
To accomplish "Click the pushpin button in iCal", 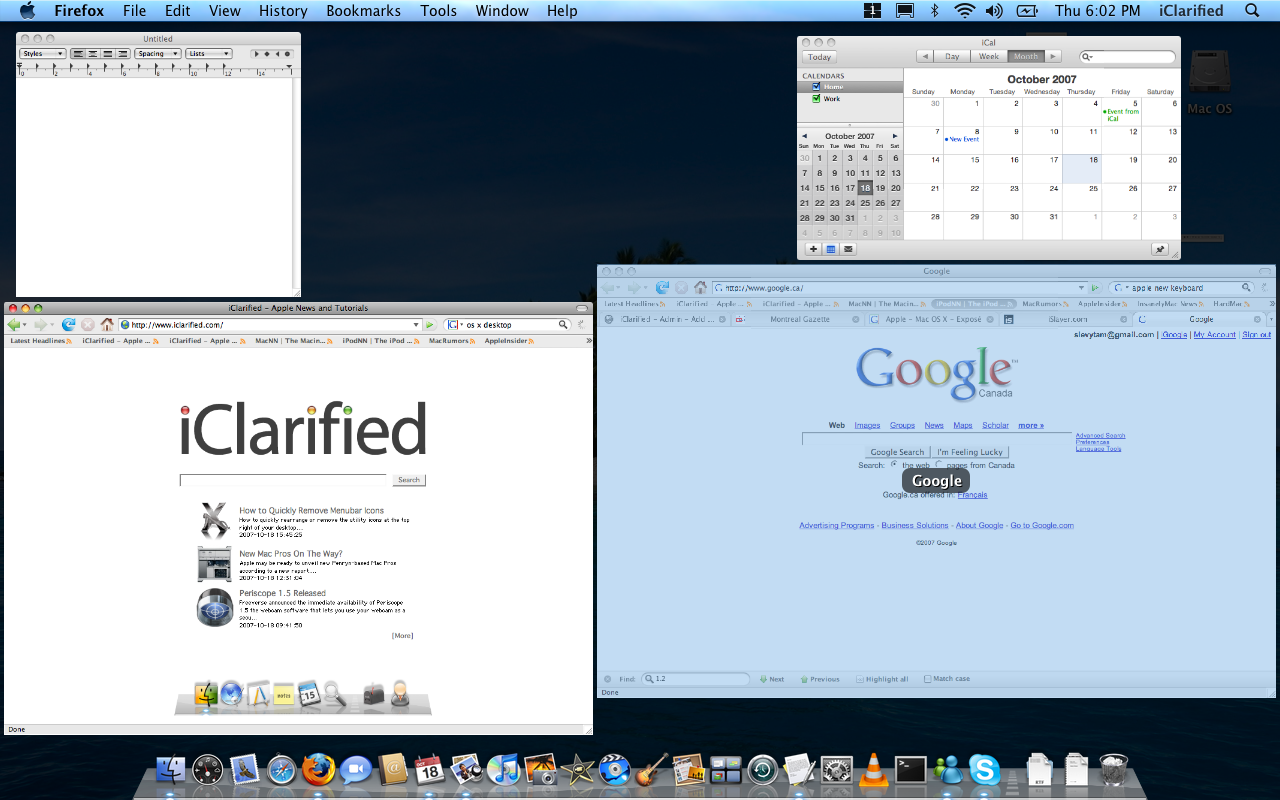I will click(x=1160, y=249).
